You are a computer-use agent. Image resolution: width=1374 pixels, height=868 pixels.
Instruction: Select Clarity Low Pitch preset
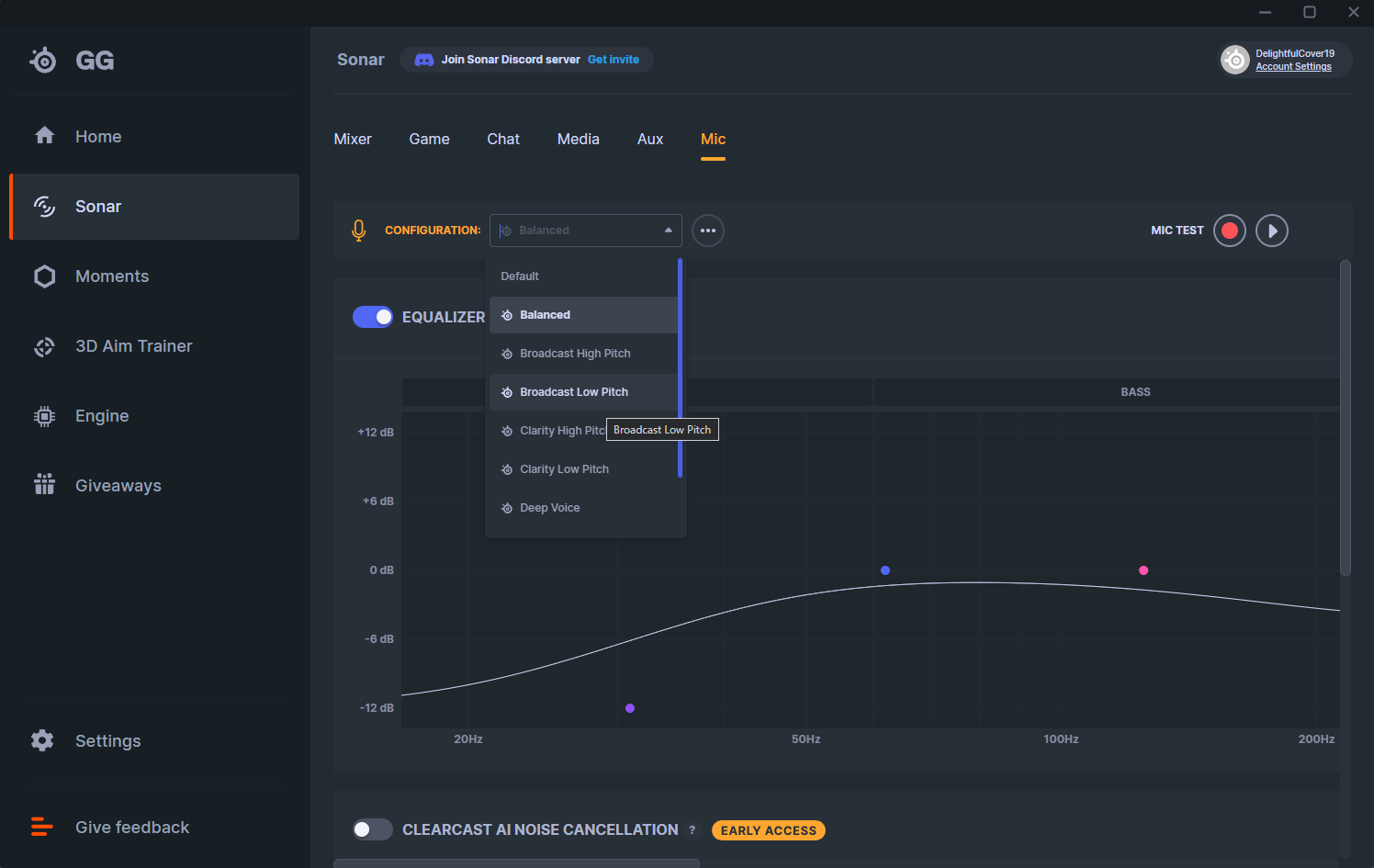tap(583, 469)
